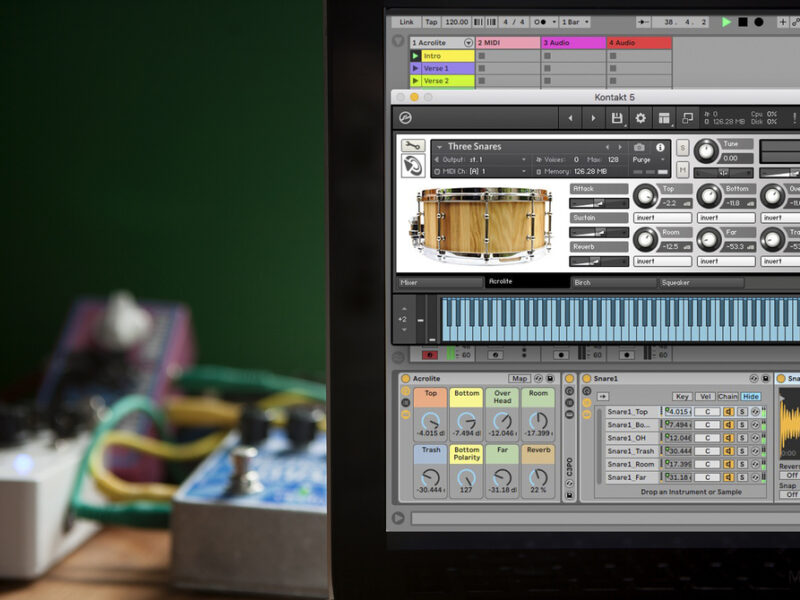800x600 pixels.
Task: Click the Kontakt workspace layout icon
Action: 664,118
